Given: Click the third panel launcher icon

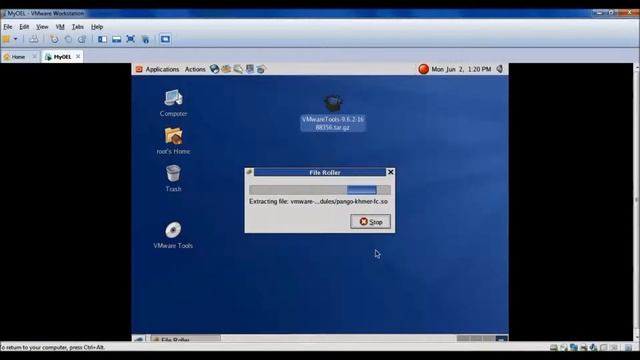Looking at the screenshot, I should tap(238, 69).
